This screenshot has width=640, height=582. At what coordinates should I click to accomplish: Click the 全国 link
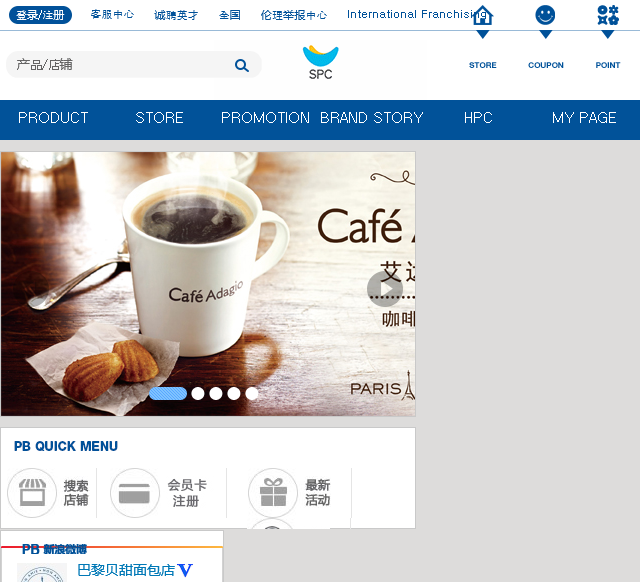[x=230, y=15]
